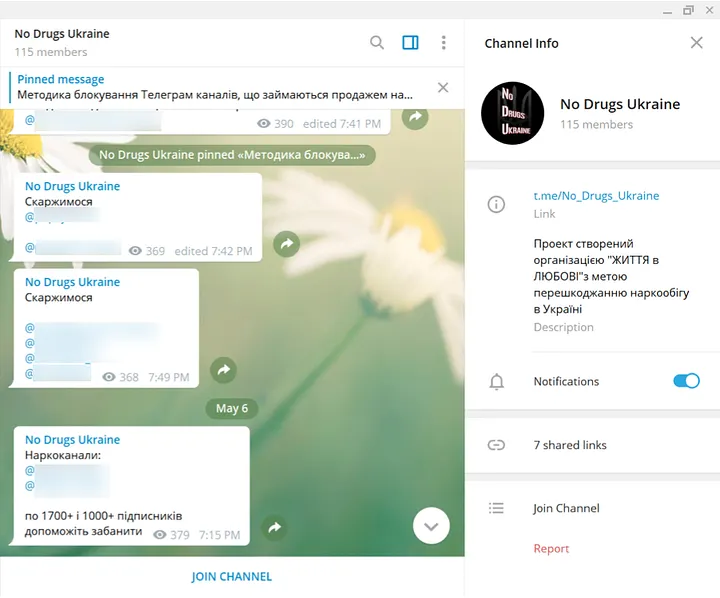720x598 pixels.
Task: Close the Channel Info panel
Action: point(696,43)
